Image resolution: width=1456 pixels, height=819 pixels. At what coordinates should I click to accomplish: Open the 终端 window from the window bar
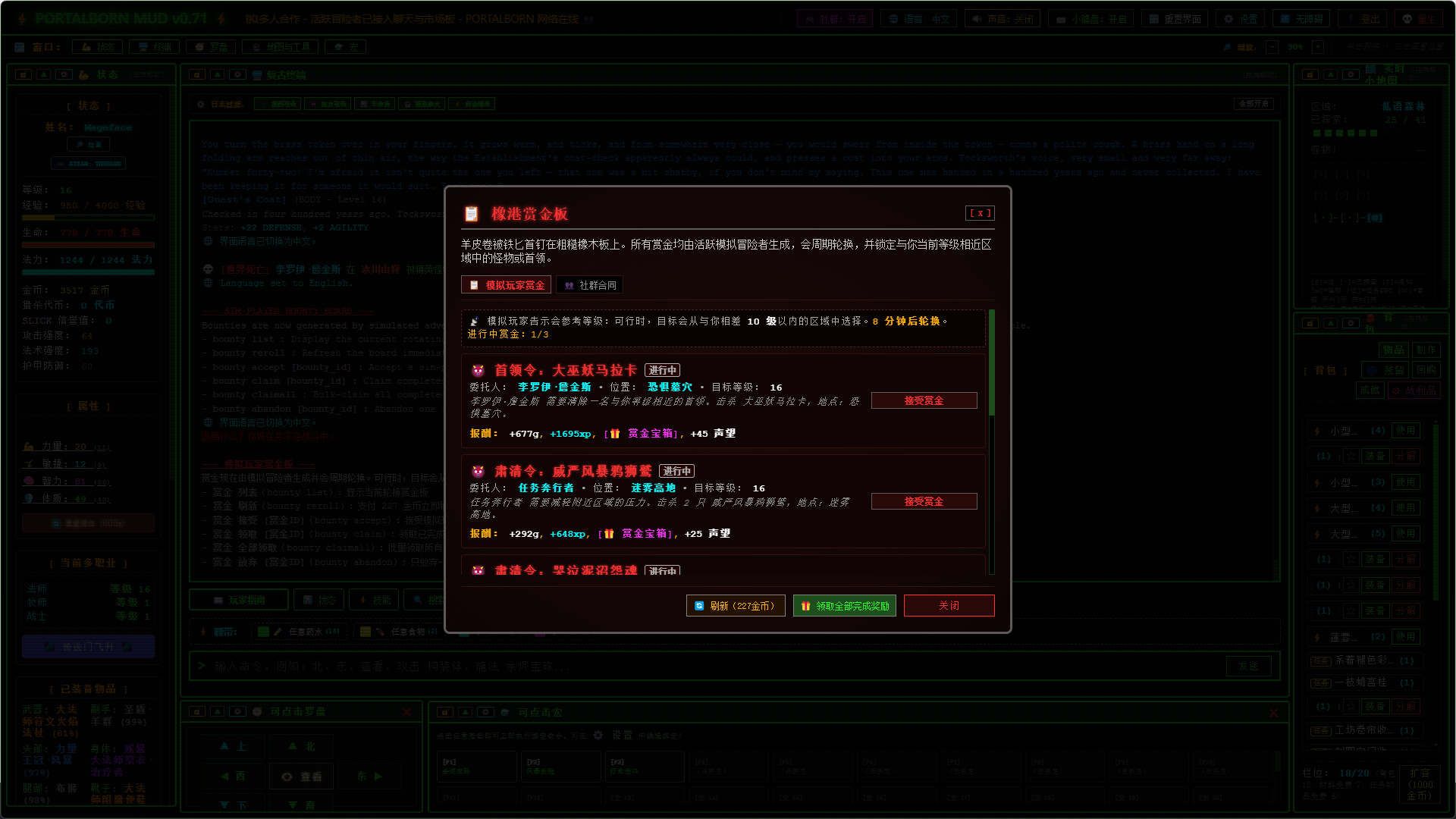point(155,47)
